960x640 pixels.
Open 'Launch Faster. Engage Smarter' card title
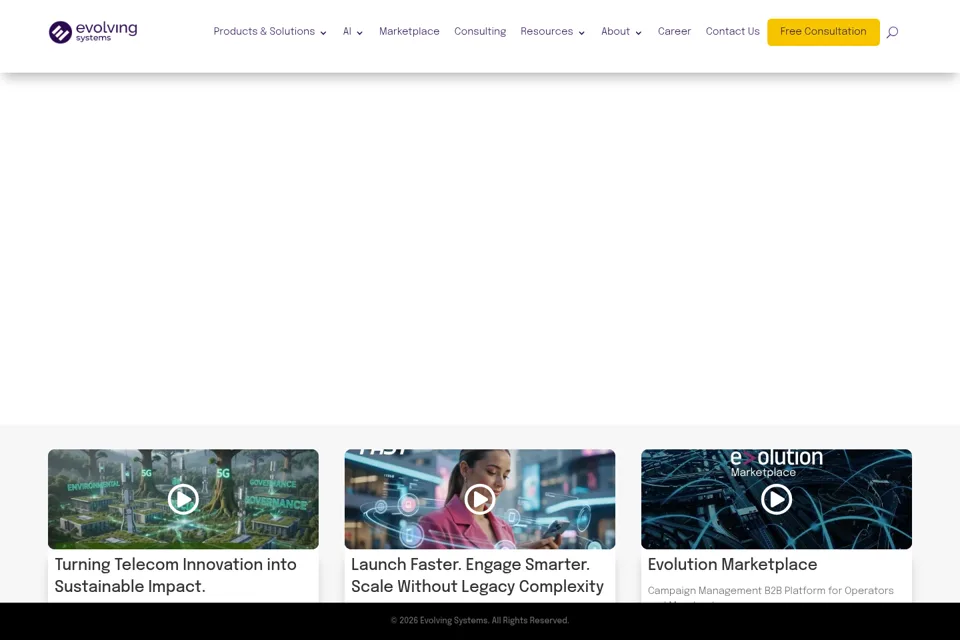477,575
